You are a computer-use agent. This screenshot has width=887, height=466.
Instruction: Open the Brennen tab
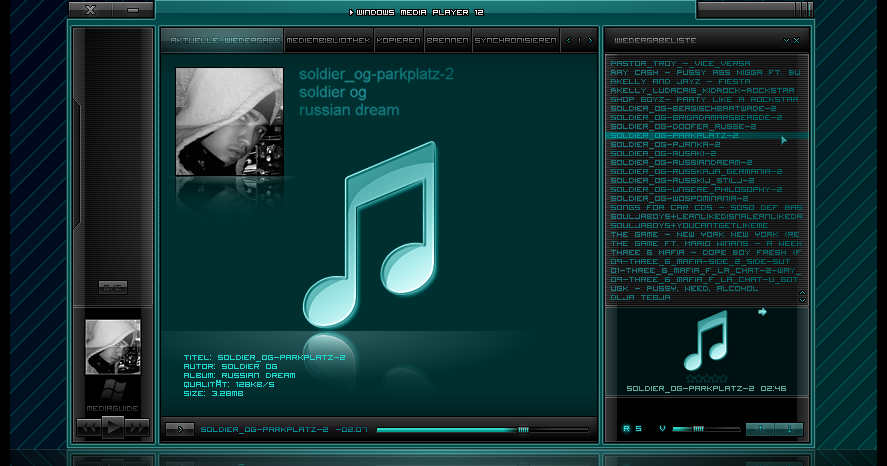click(x=447, y=41)
